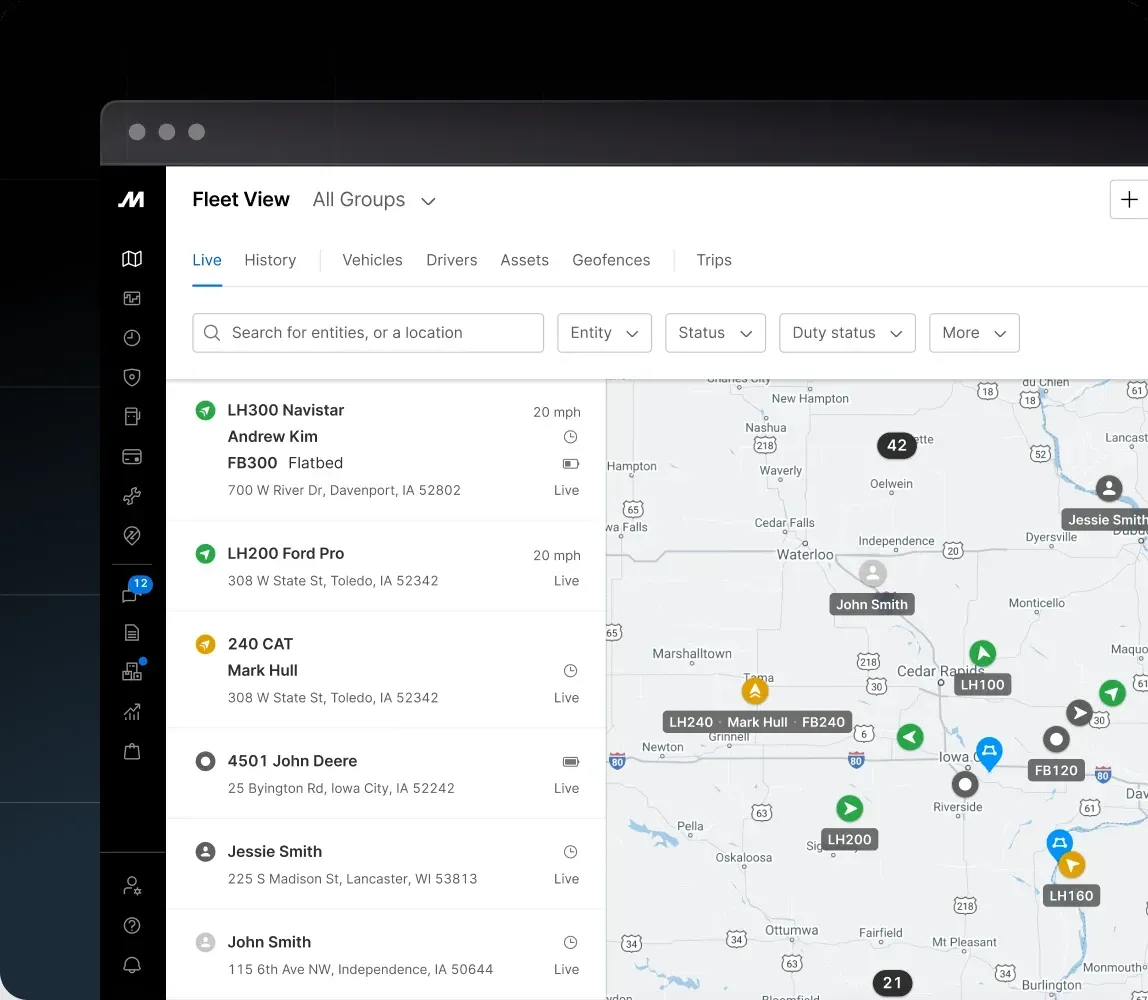The height and width of the screenshot is (1000, 1148).
Task: Open the dashboard chart icon in sidebar
Action: (x=132, y=298)
